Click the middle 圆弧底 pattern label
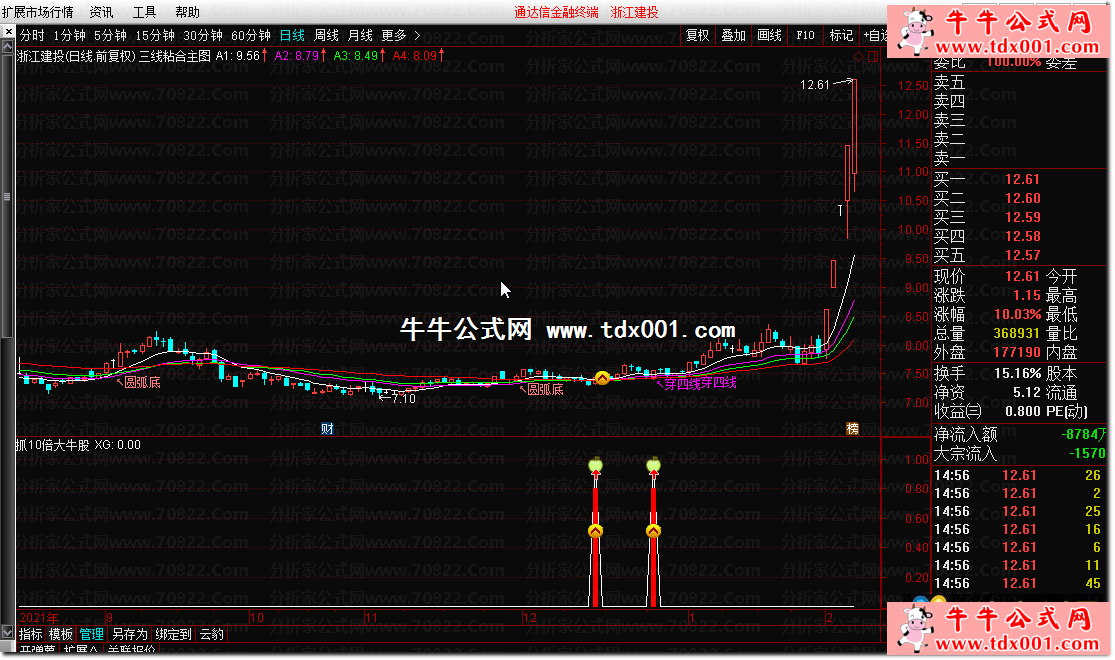Viewport: 1115px width, 660px height. pyautogui.click(x=545, y=390)
